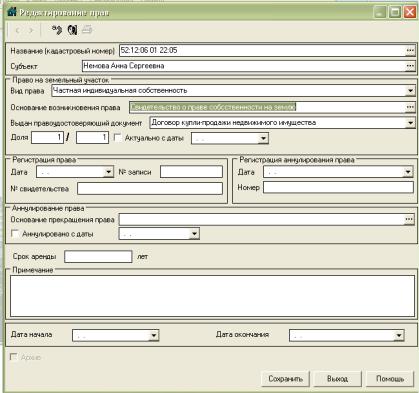The image size is (419, 393).
Task: Toggle the Актуально с даты checkbox
Action: point(118,137)
